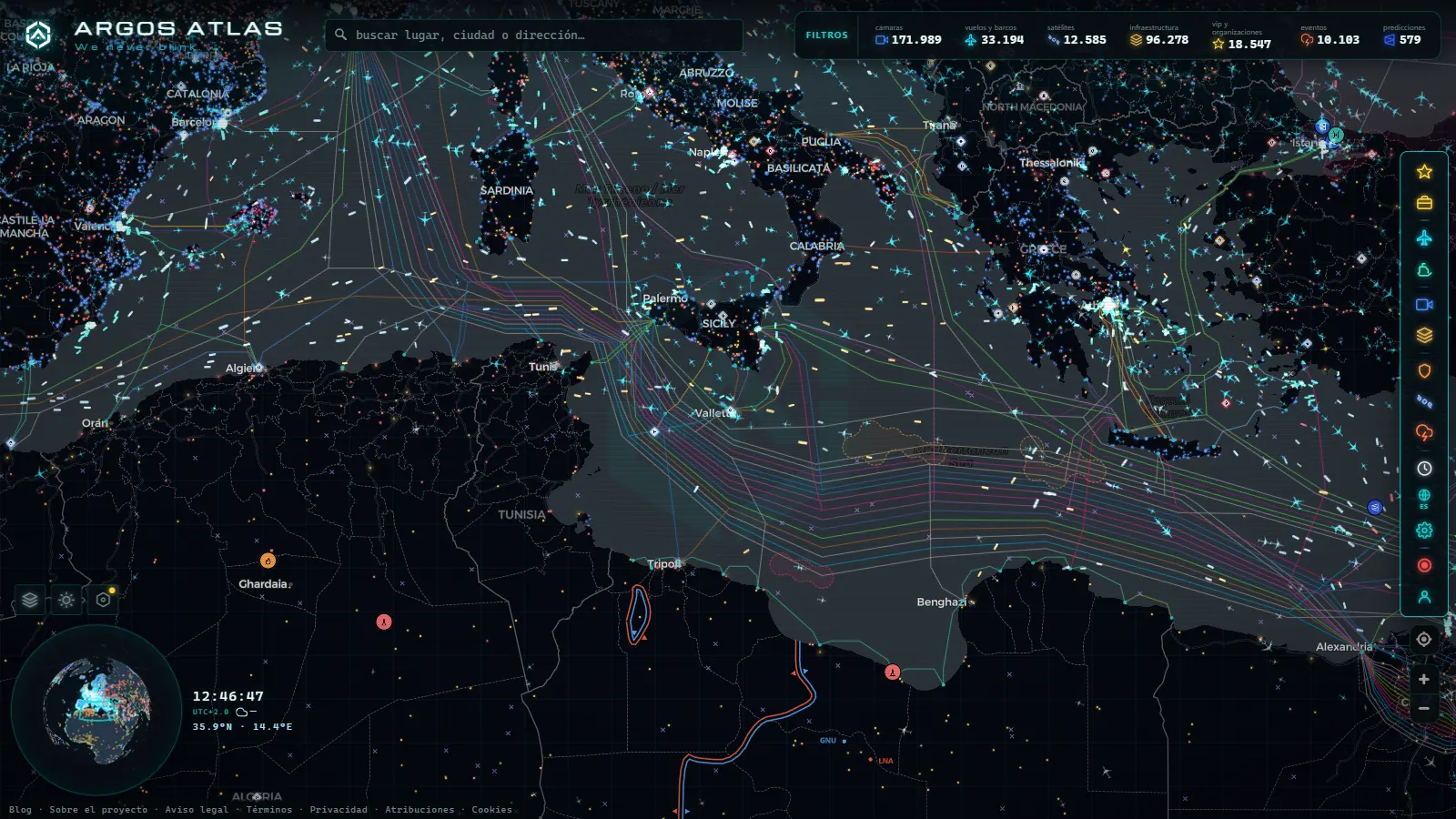The image size is (1456, 819).
Task: Open Cookies footer link
Action: [491, 810]
